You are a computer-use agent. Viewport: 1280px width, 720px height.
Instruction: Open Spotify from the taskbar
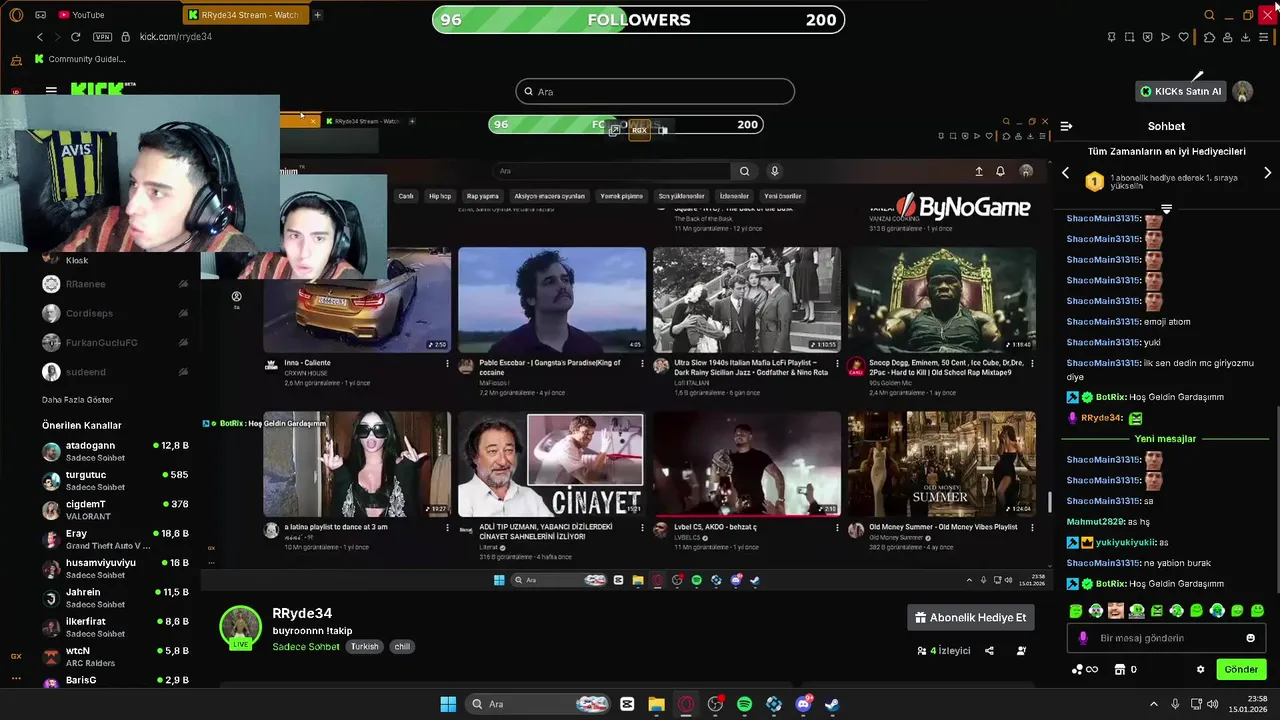(744, 704)
